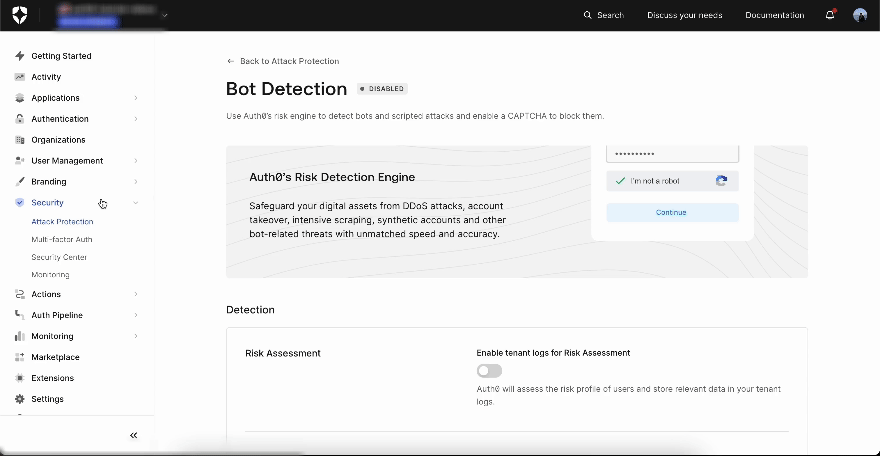The height and width of the screenshot is (456, 880).
Task: Click the Search magnifier in header
Action: [x=587, y=15]
